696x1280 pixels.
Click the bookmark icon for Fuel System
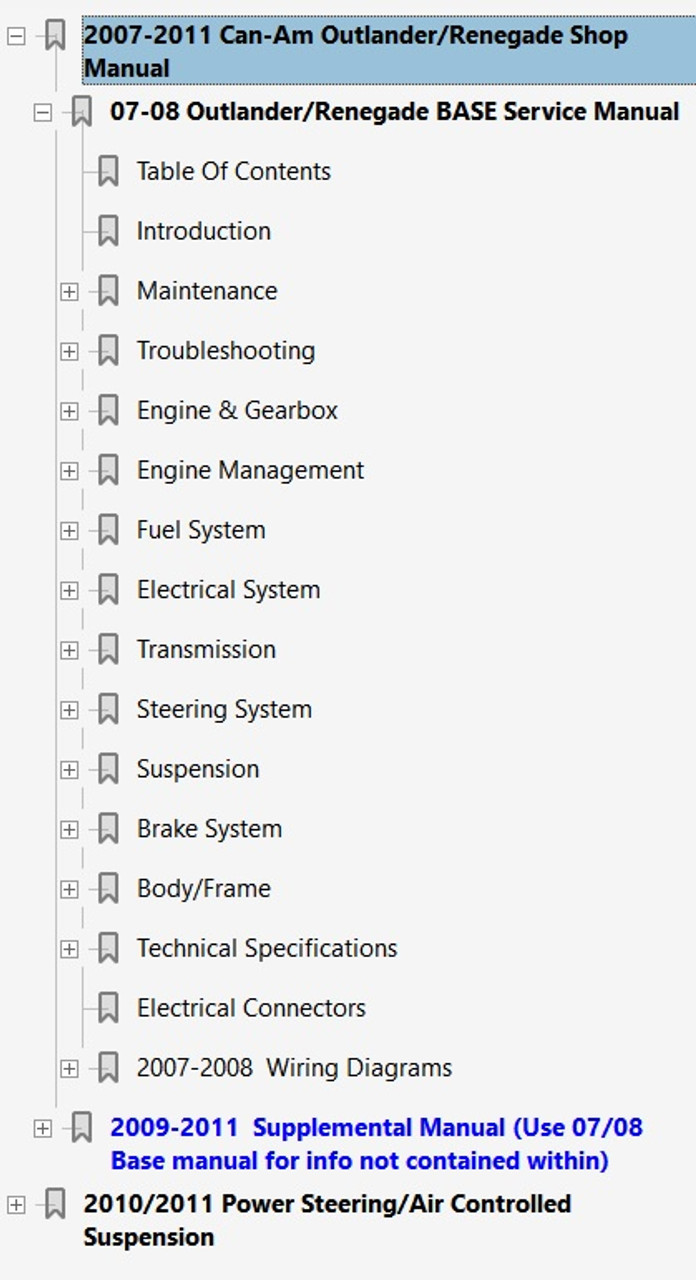[108, 530]
